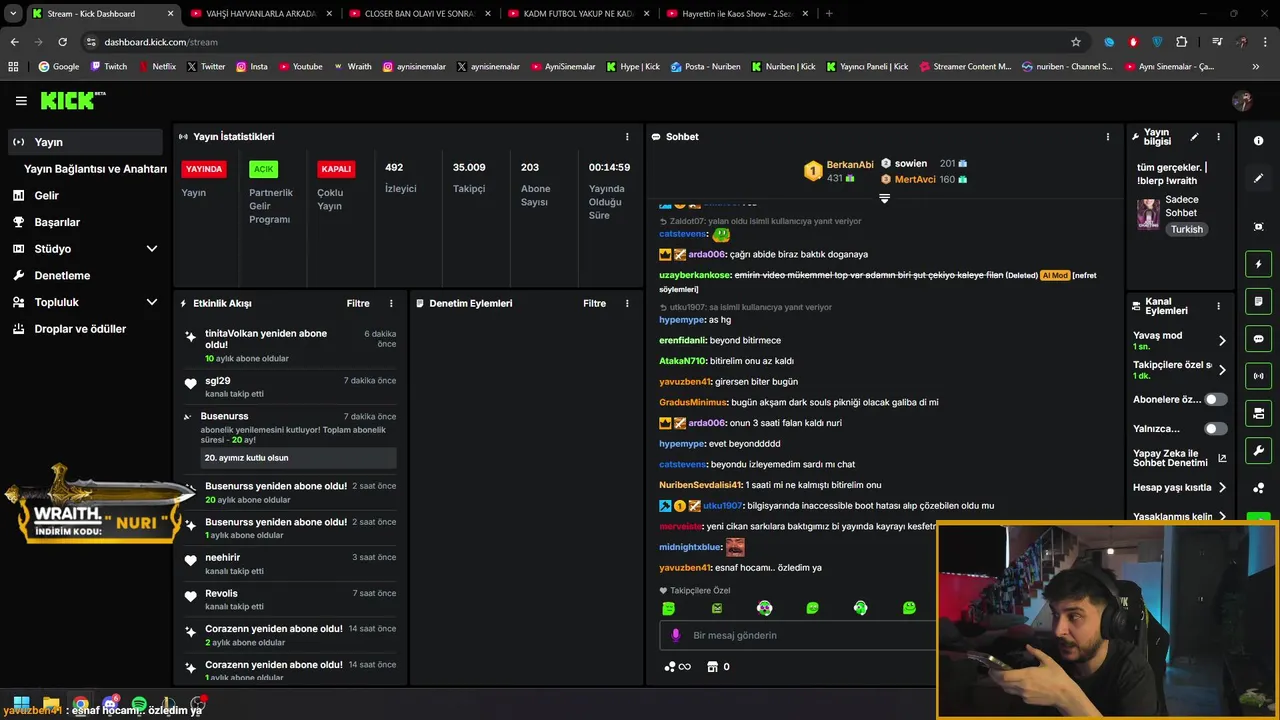Image resolution: width=1280 pixels, height=720 pixels.
Task: Insert the last green frog emote in chat bar
Action: pyautogui.click(x=908, y=608)
